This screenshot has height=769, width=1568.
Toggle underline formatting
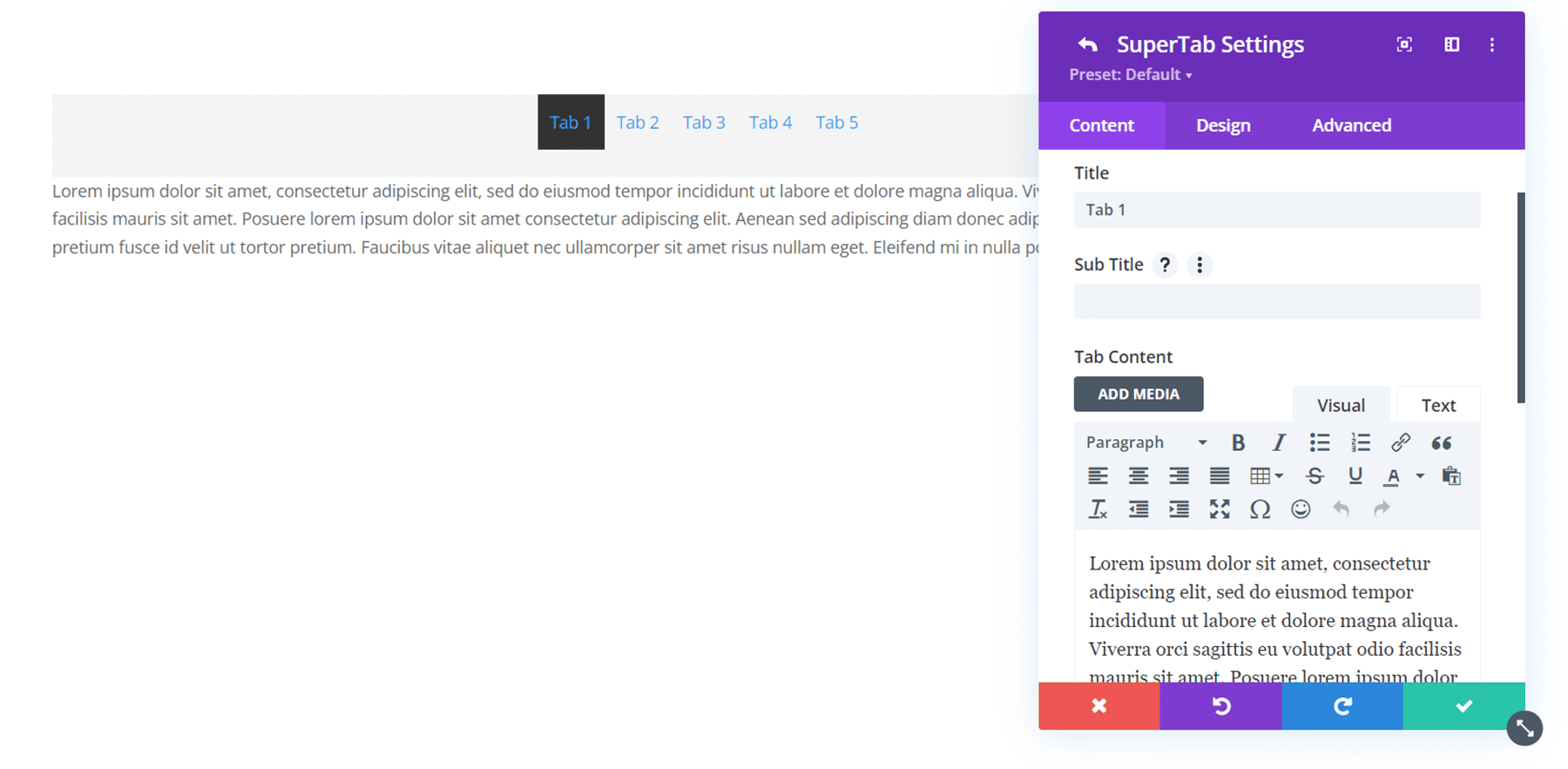(x=1355, y=476)
